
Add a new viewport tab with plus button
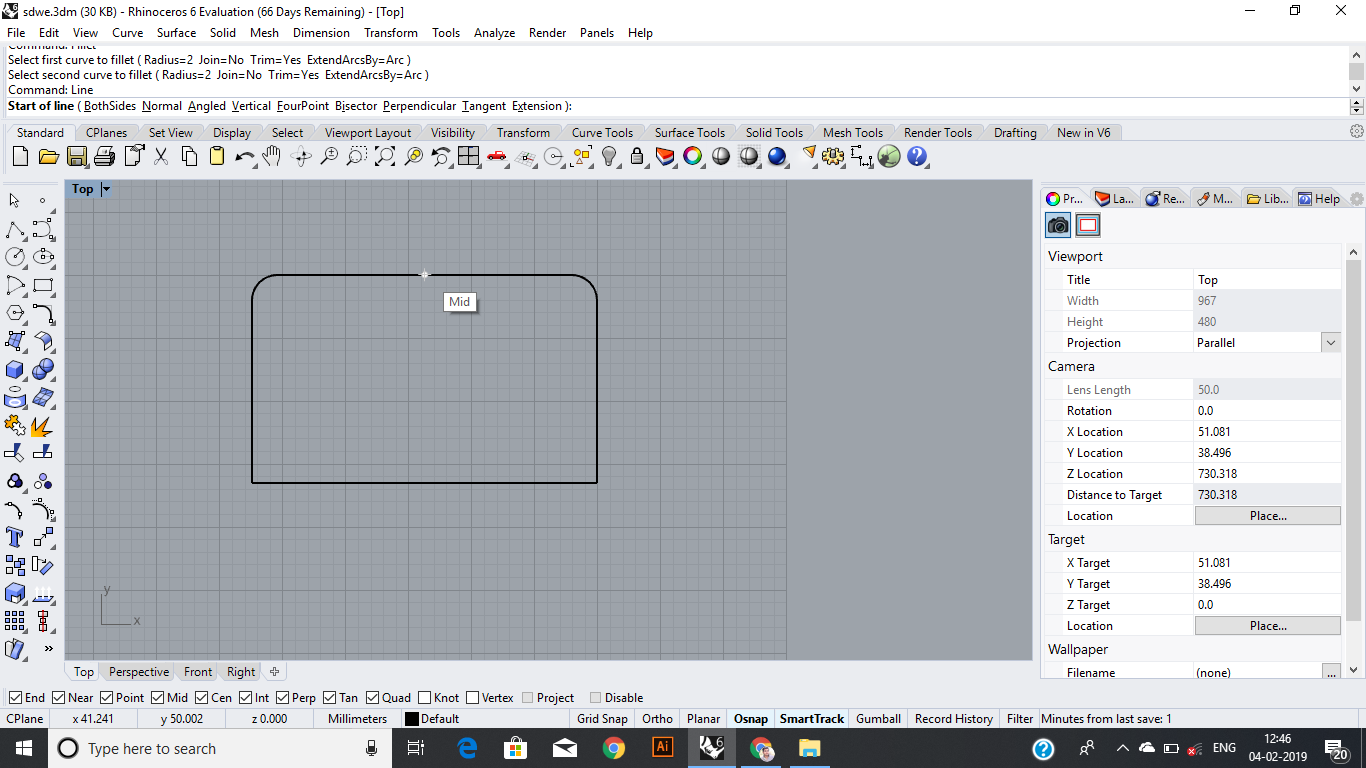274,672
